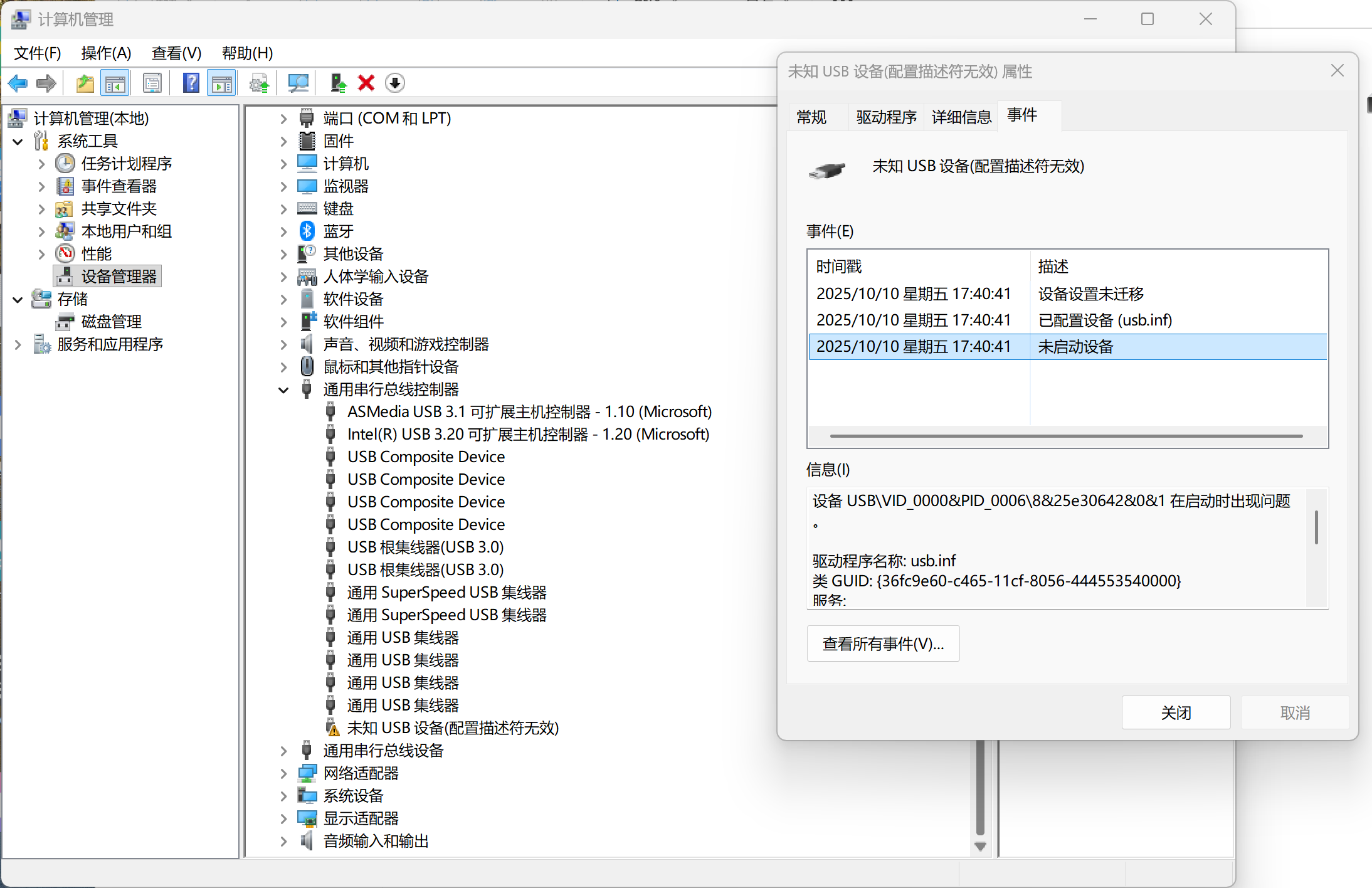Click the Update device driver icon
1372x888 pixels.
(338, 83)
